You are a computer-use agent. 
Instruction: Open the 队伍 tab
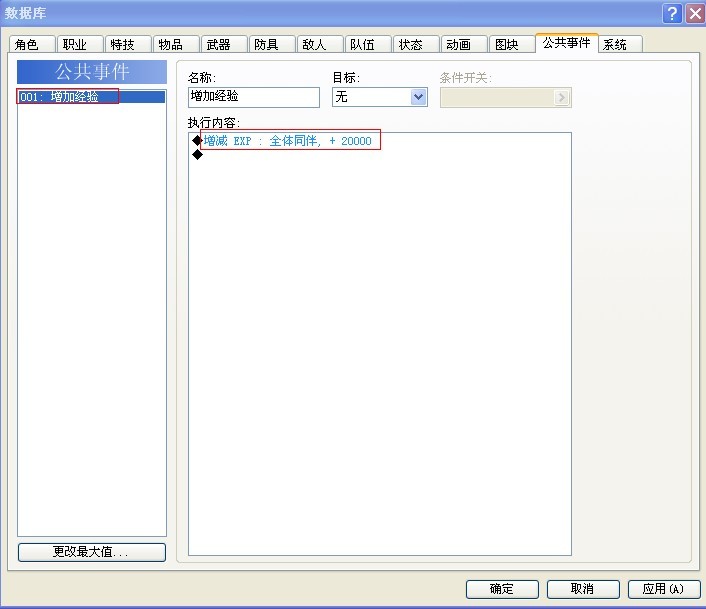tap(368, 44)
